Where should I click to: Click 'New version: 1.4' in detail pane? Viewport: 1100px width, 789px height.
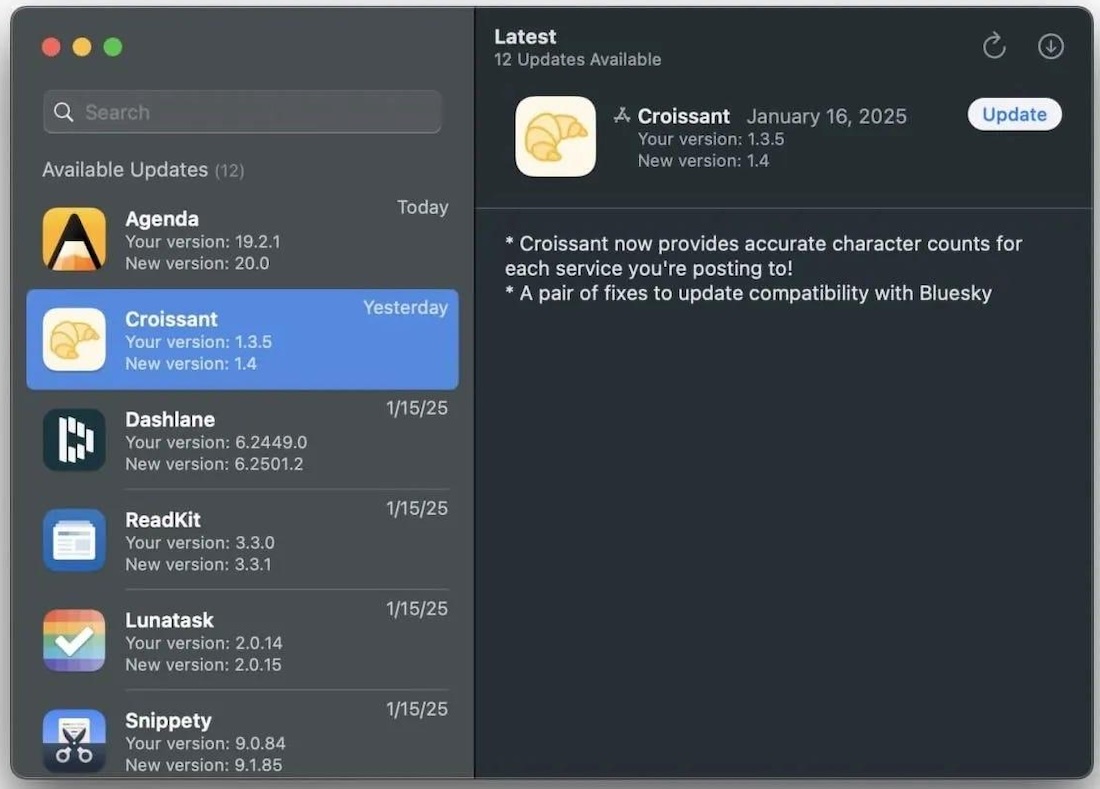(x=703, y=161)
